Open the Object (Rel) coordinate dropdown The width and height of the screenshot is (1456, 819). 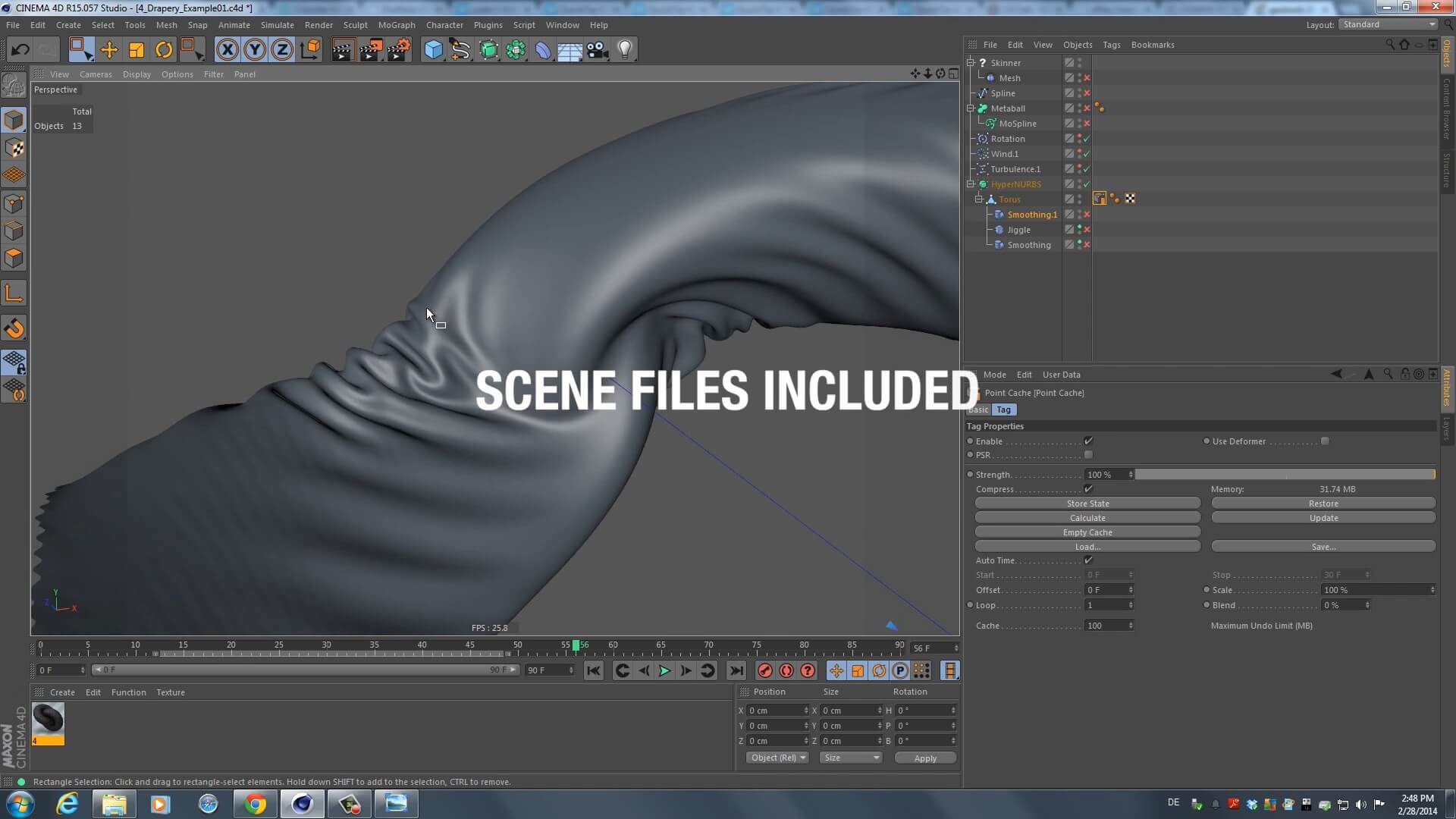777,758
